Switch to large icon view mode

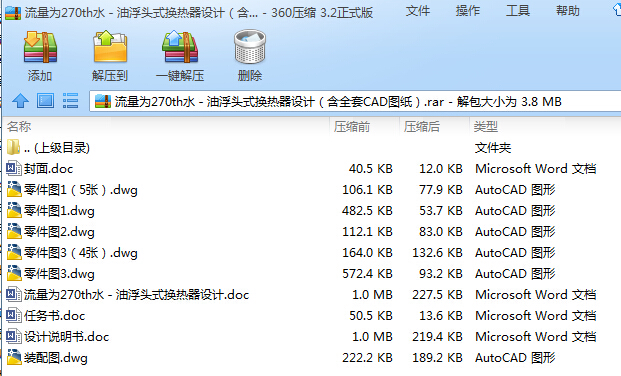(x=45, y=101)
